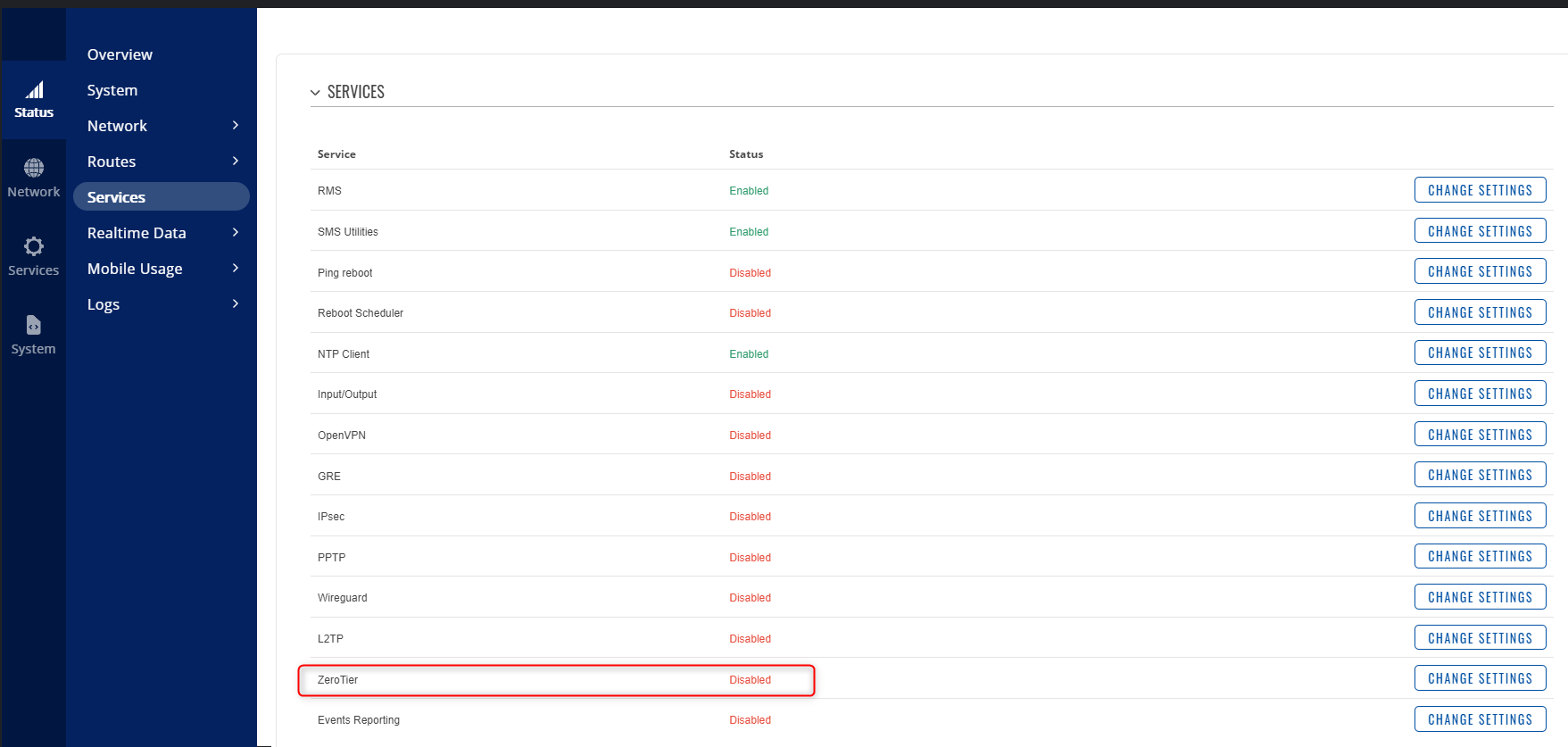
Task: Collapse the SERVICES section chevron
Action: click(315, 93)
